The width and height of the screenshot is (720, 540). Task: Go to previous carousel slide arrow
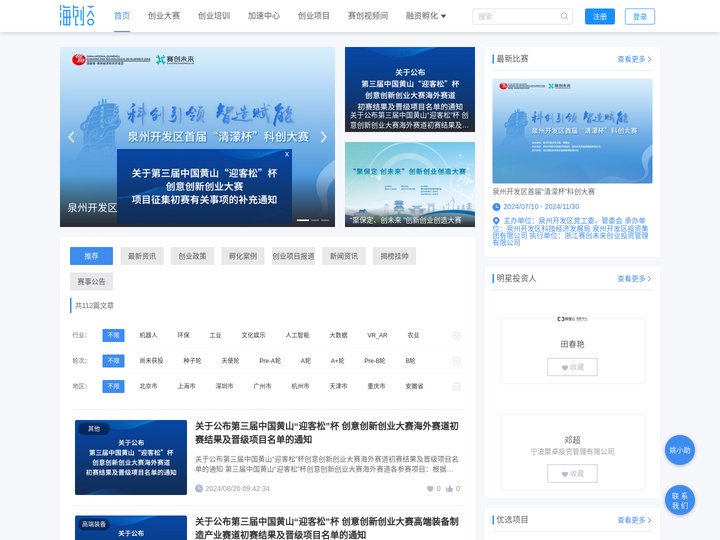pos(72,137)
